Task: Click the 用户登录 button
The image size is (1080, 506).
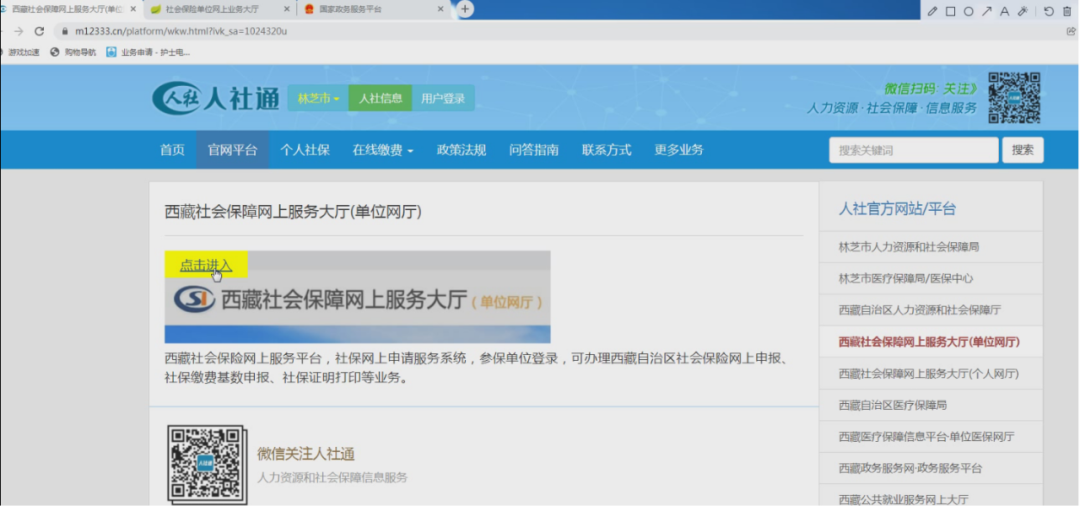Action: pyautogui.click(x=443, y=98)
